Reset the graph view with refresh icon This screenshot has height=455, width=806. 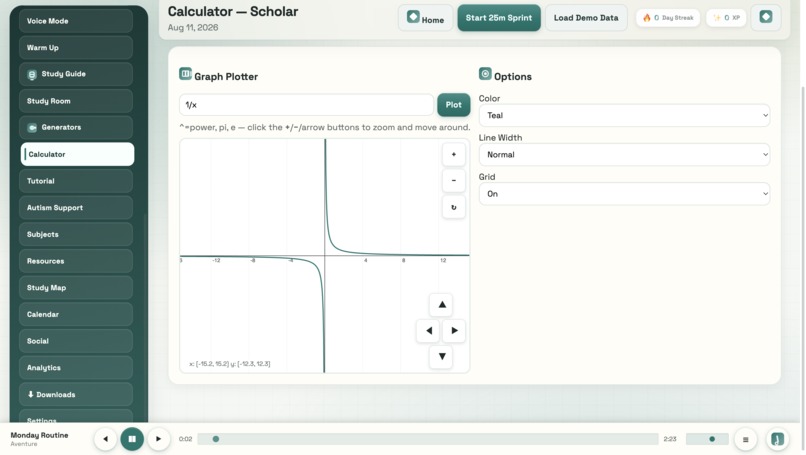(x=453, y=207)
